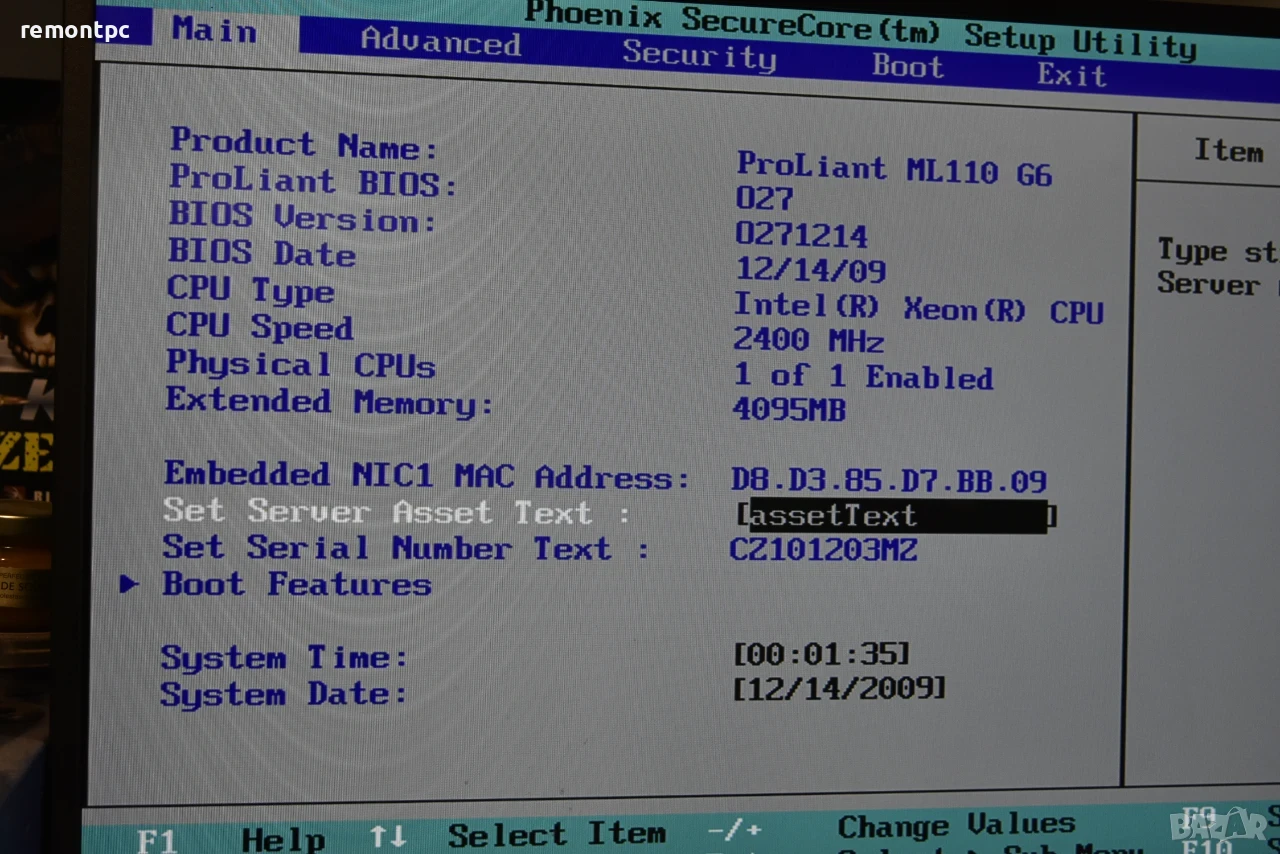Viewport: 1280px width, 854px height.
Task: Switch to the Security tab
Action: pos(699,54)
